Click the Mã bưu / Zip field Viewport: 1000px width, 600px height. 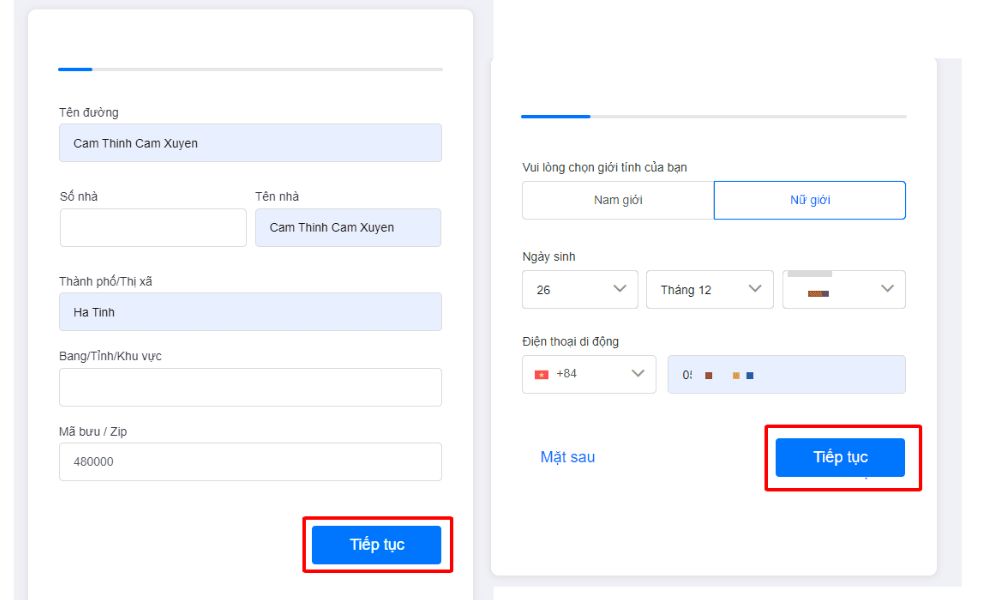point(250,462)
